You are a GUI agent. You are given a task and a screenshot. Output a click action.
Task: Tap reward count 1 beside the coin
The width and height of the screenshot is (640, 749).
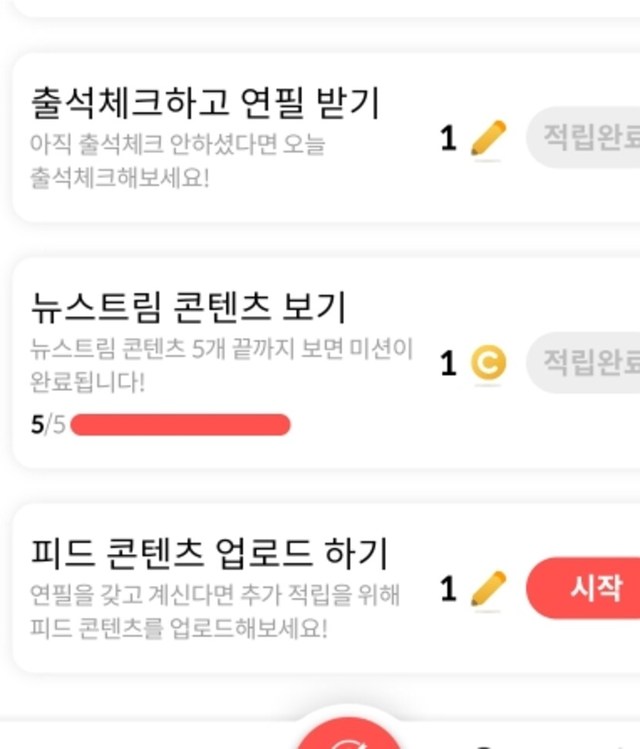tap(449, 362)
